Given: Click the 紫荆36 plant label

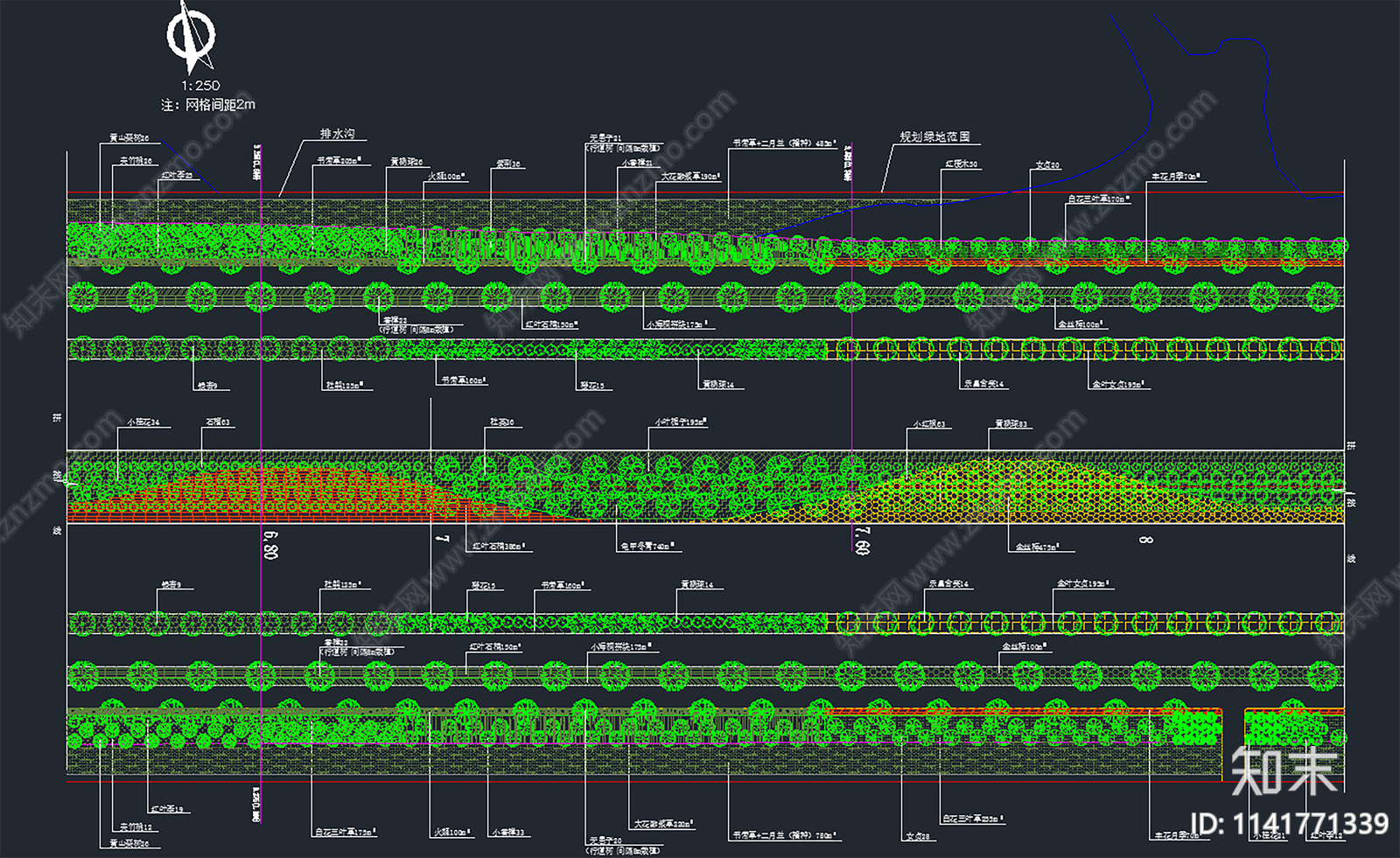Looking at the screenshot, I should pos(508,164).
